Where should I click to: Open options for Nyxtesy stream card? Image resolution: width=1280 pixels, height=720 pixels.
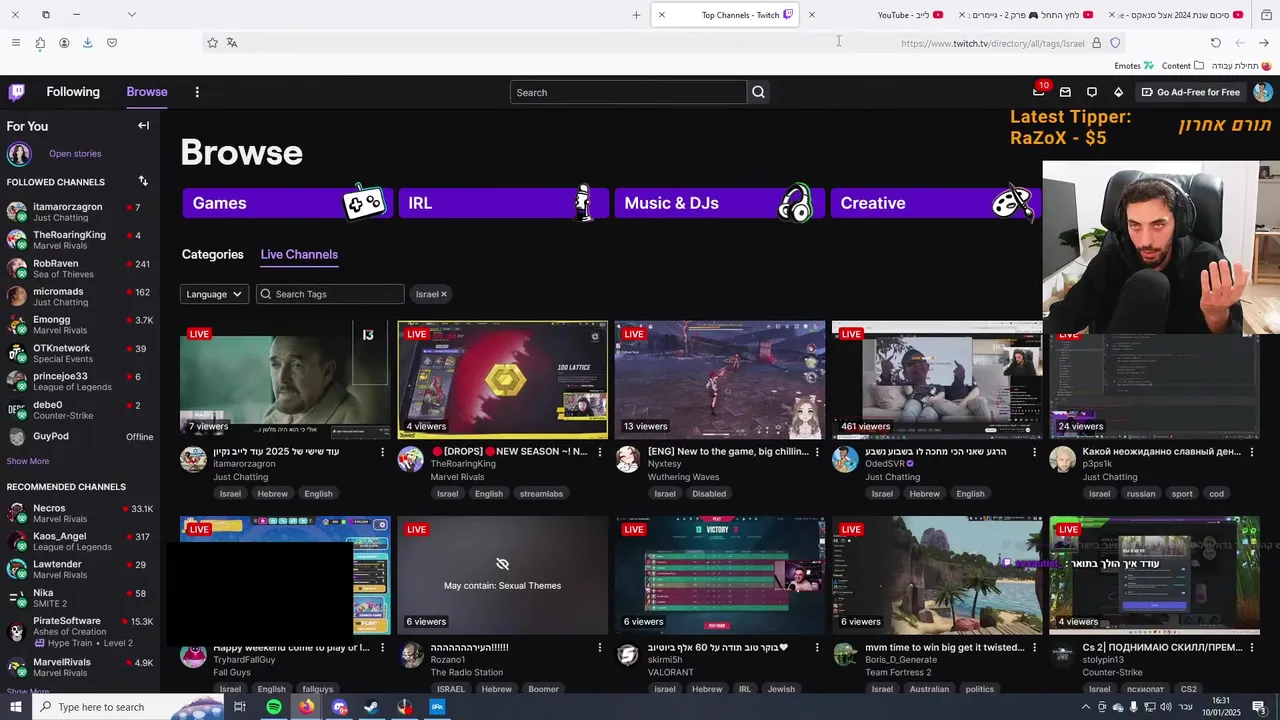[817, 452]
